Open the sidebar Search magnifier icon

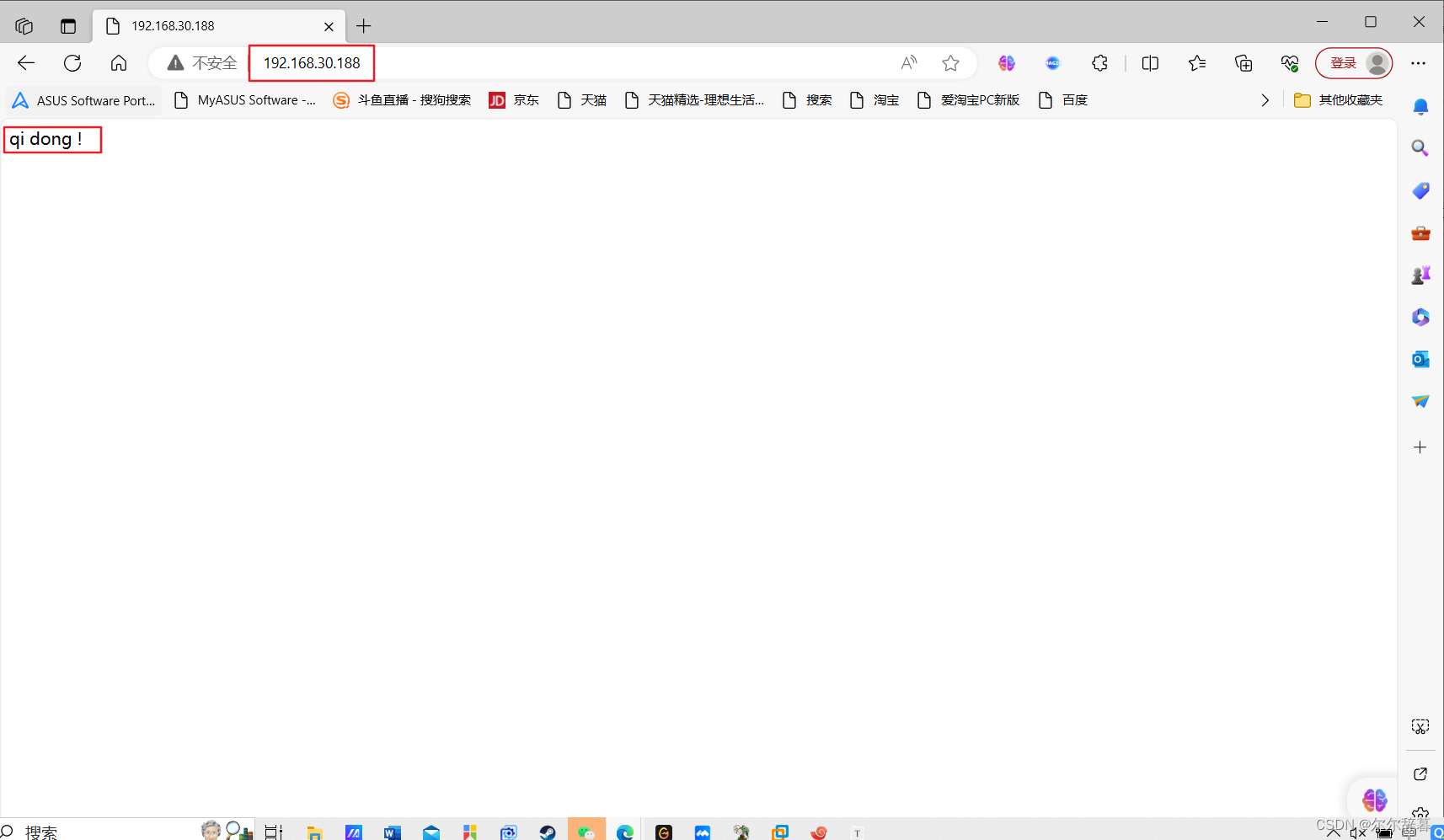pyautogui.click(x=1420, y=148)
